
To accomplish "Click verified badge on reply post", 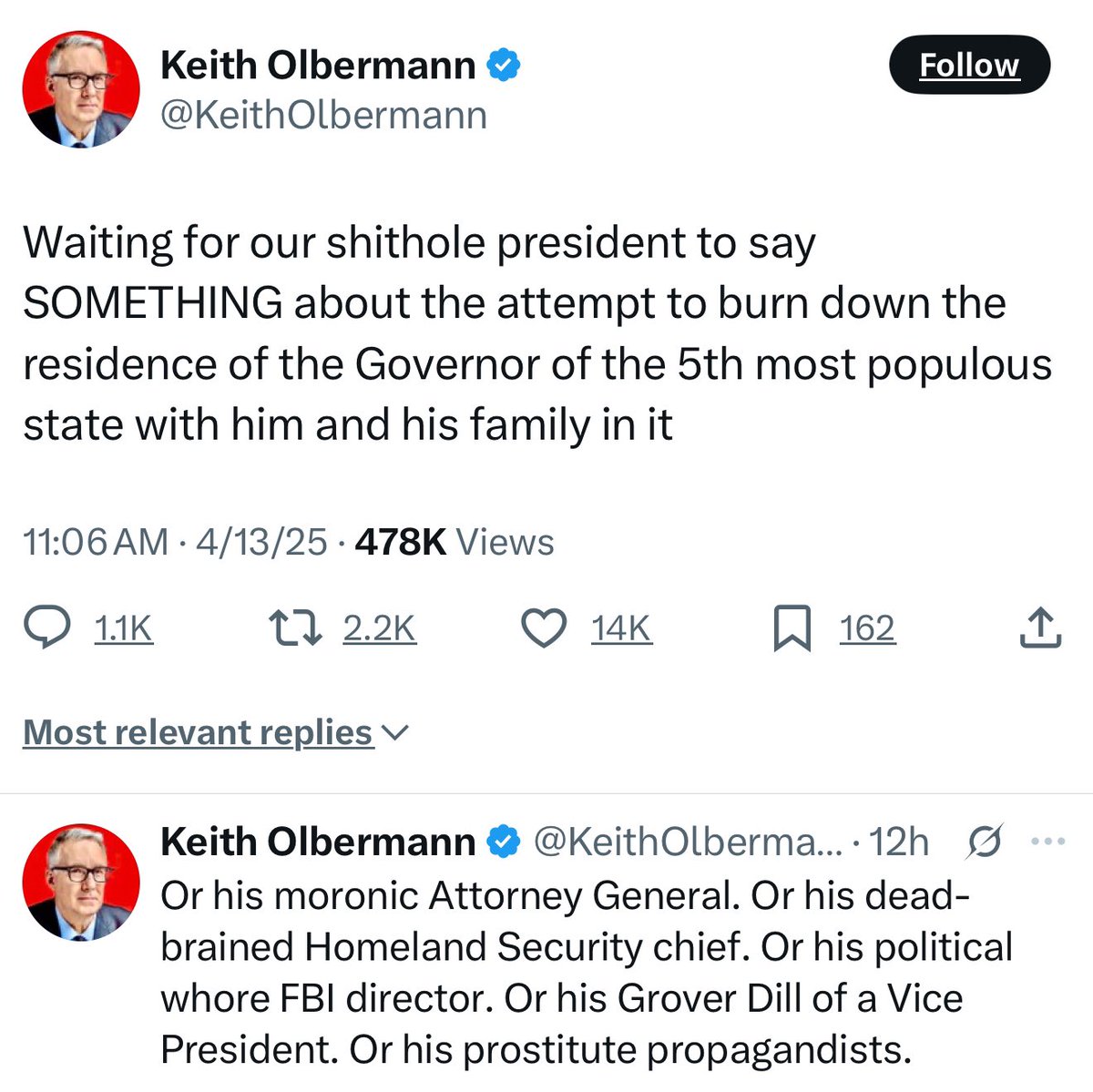I will (506, 842).
